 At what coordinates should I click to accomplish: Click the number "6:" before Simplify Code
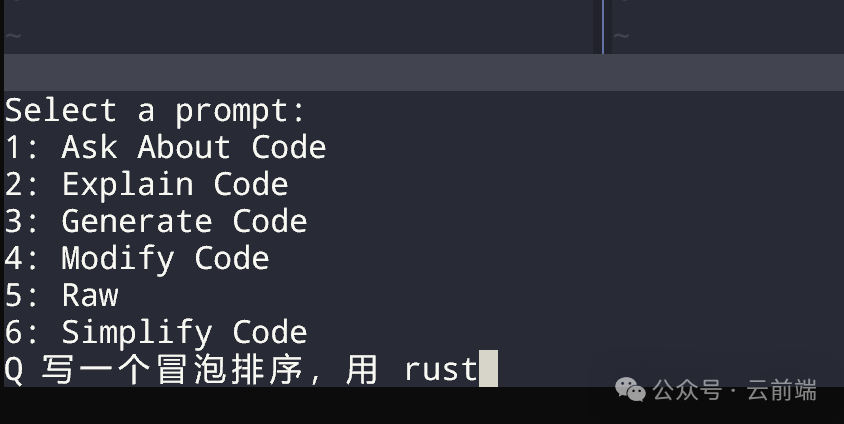coord(22,332)
